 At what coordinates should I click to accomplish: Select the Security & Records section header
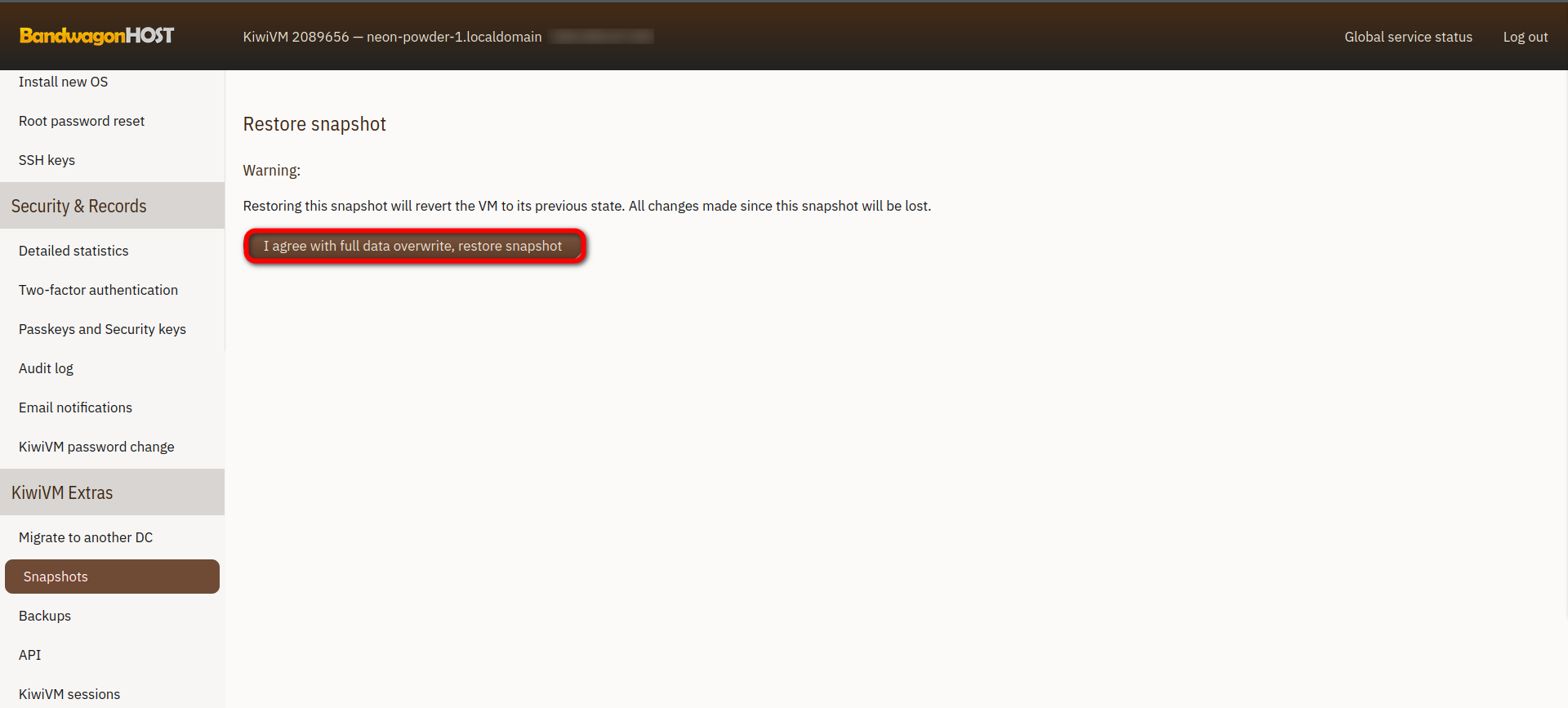(x=78, y=206)
